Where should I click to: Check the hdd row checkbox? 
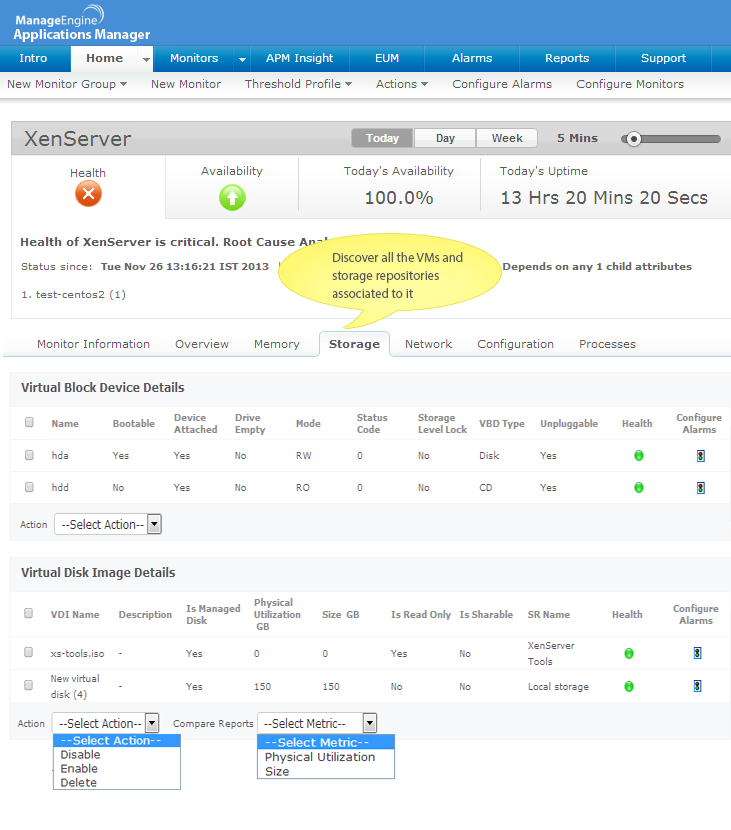click(29, 487)
